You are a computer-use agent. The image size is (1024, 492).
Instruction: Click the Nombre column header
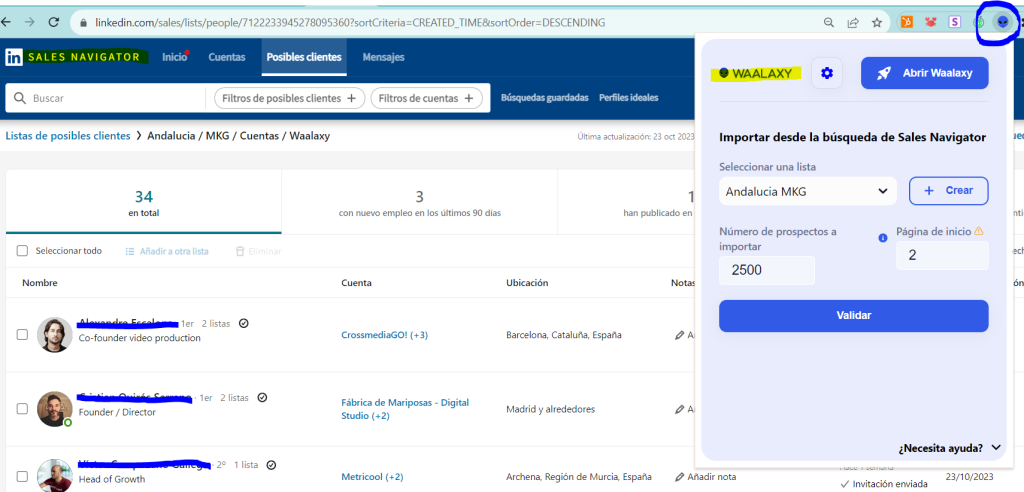(x=40, y=283)
